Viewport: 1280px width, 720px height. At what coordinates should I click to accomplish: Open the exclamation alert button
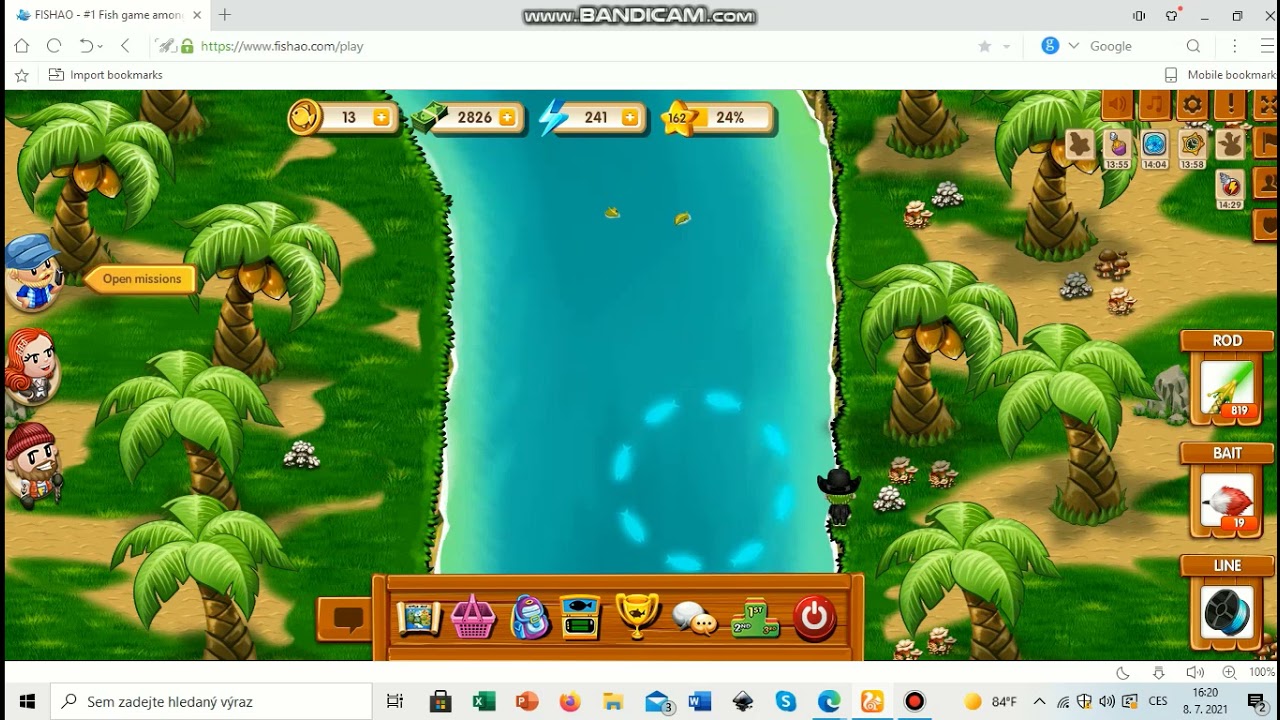tap(1229, 104)
